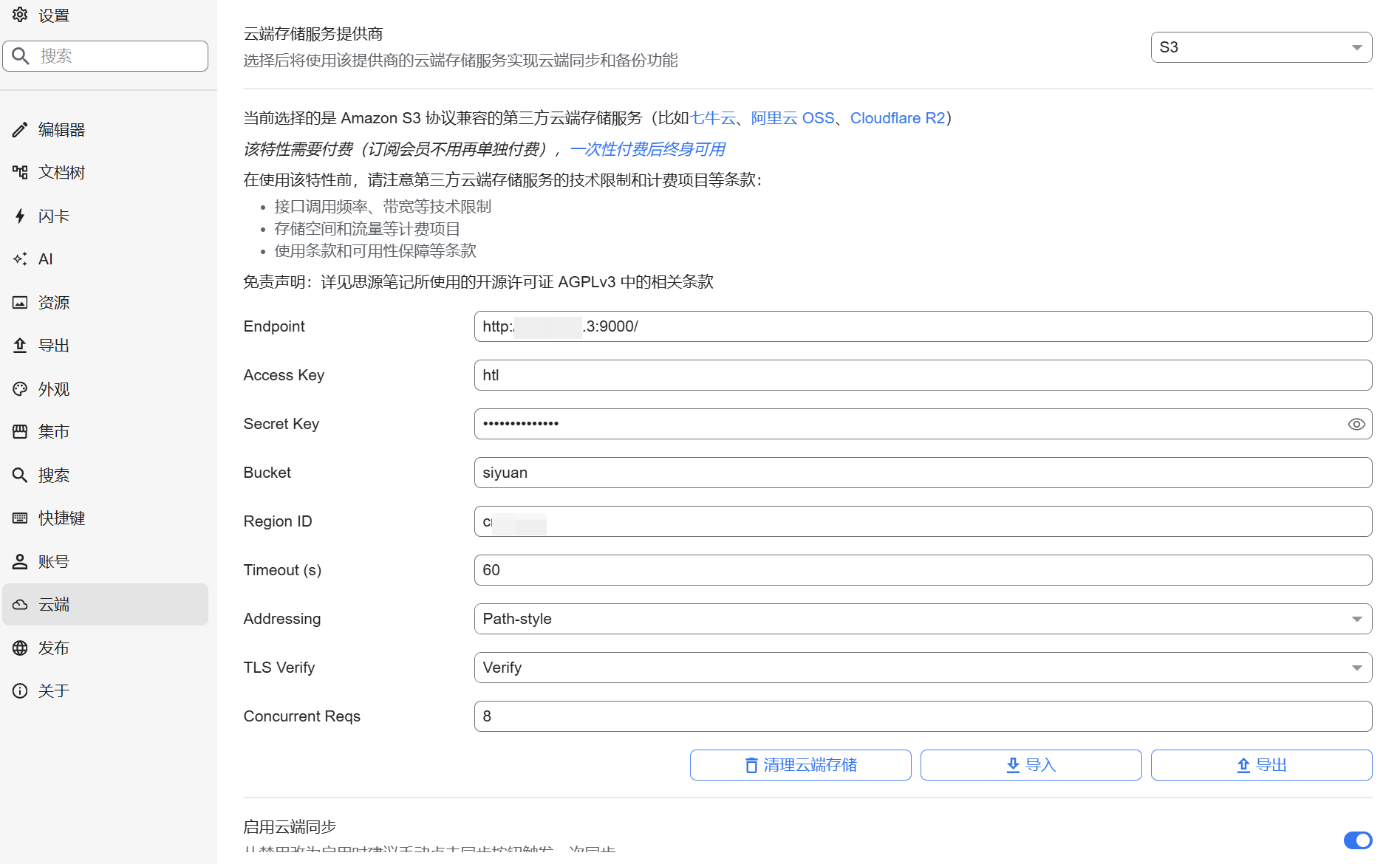Click the export upload icon in sidebar
The height and width of the screenshot is (864, 1400).
pos(20,346)
